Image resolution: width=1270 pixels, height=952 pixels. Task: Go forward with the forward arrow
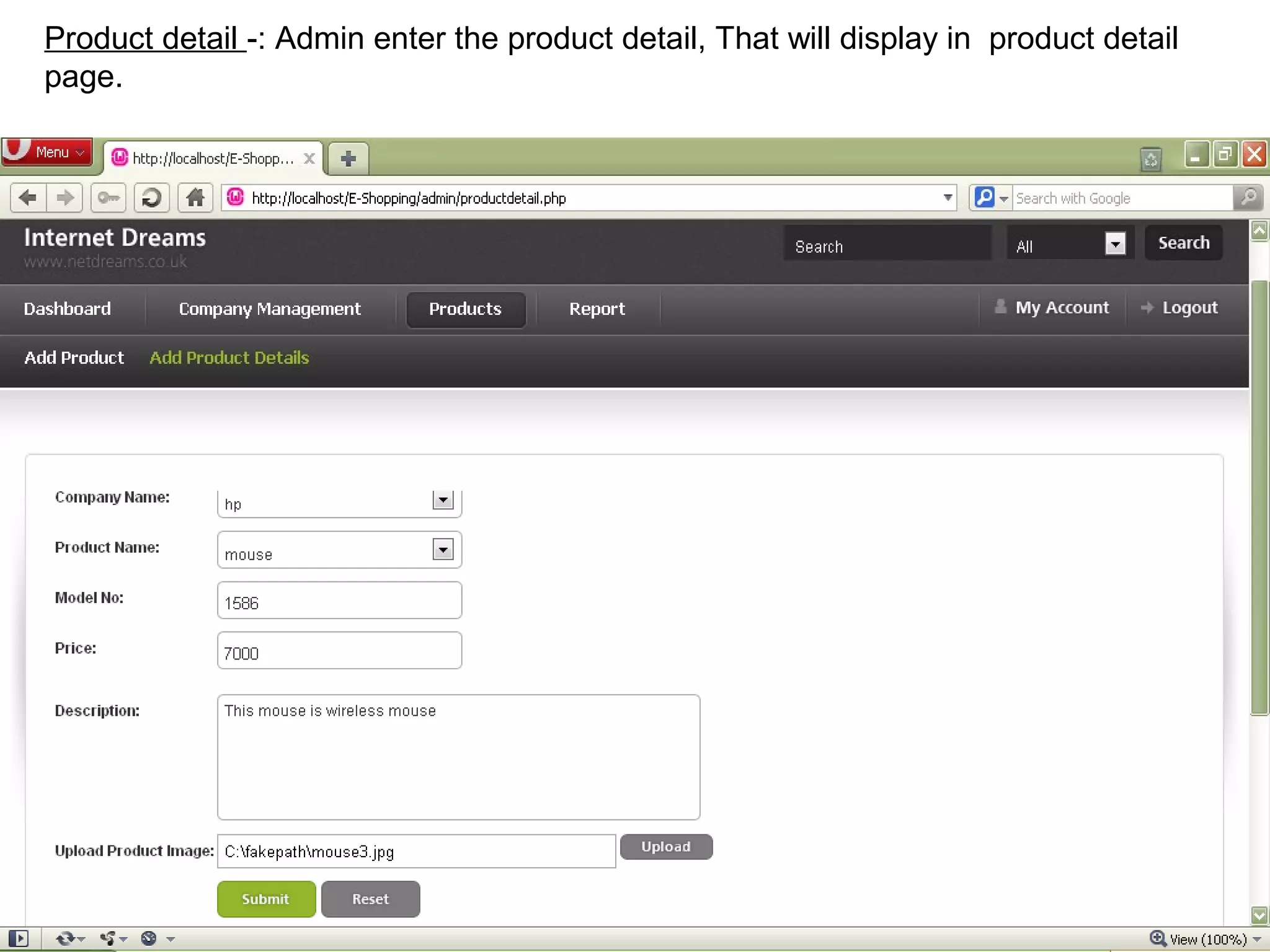(x=64, y=198)
